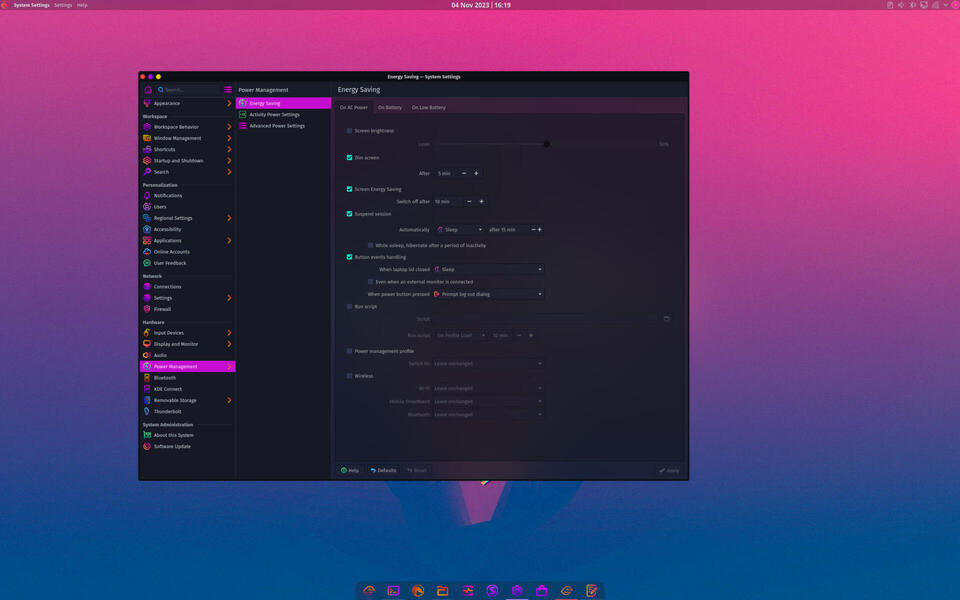The height and width of the screenshot is (600, 960).
Task: Click the Connections icon under Network
Action: (x=147, y=287)
